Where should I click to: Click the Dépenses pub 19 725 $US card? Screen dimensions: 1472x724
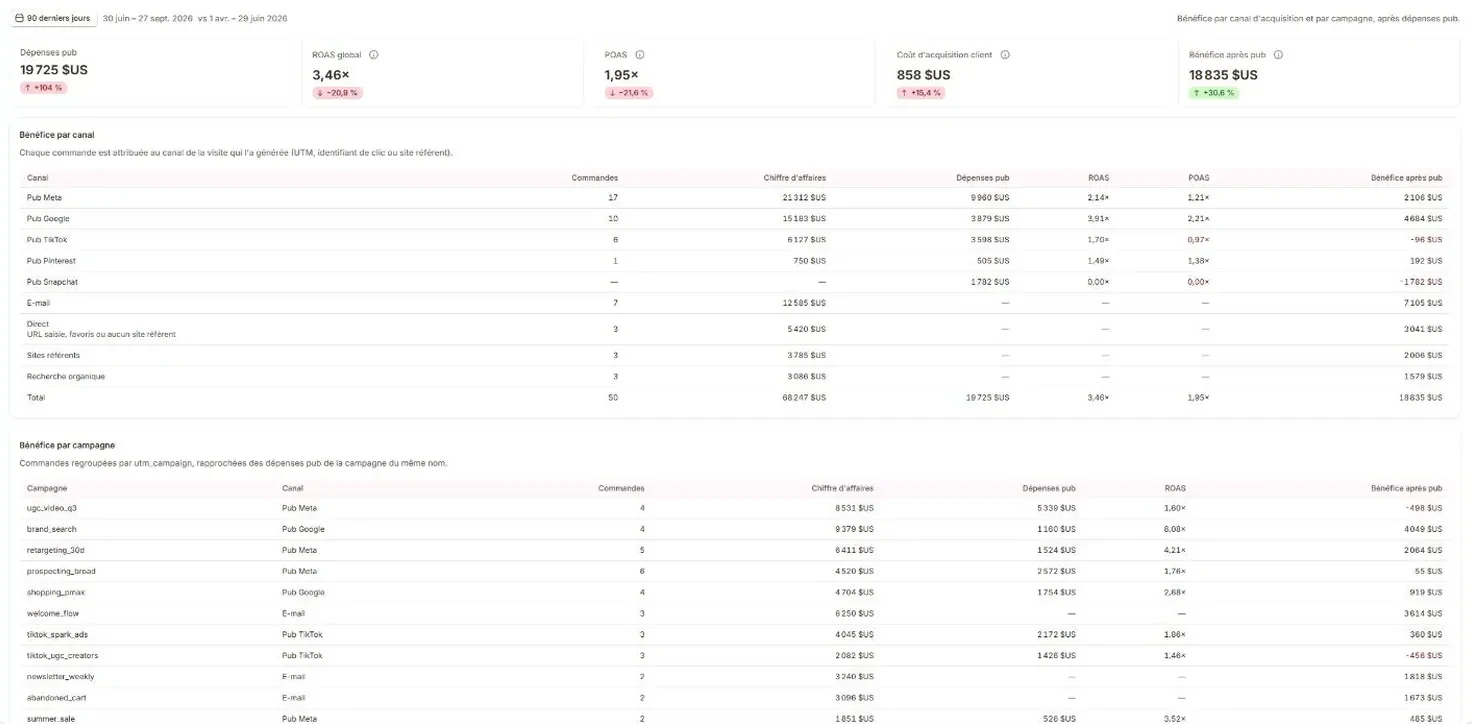click(x=150, y=73)
